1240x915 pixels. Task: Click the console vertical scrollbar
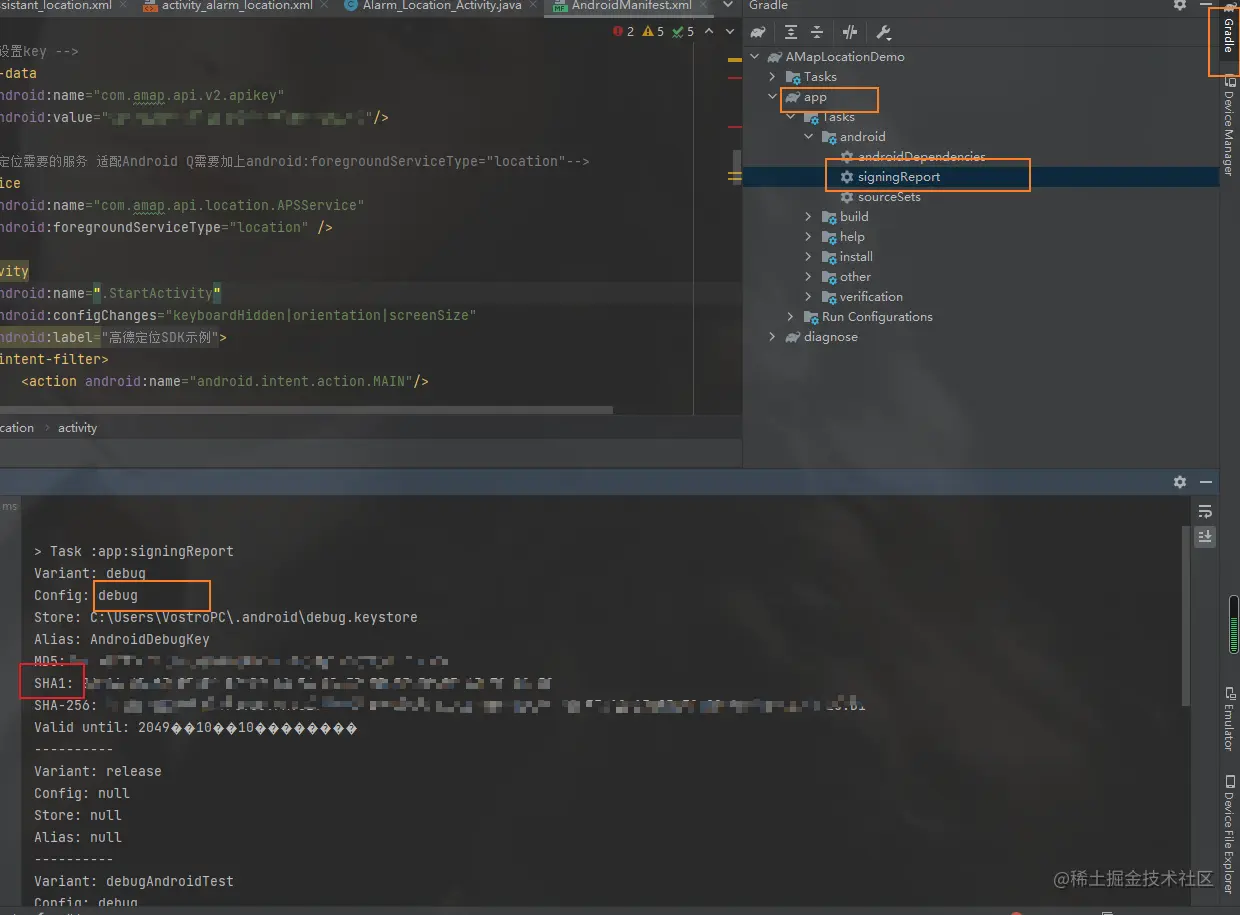1186,615
